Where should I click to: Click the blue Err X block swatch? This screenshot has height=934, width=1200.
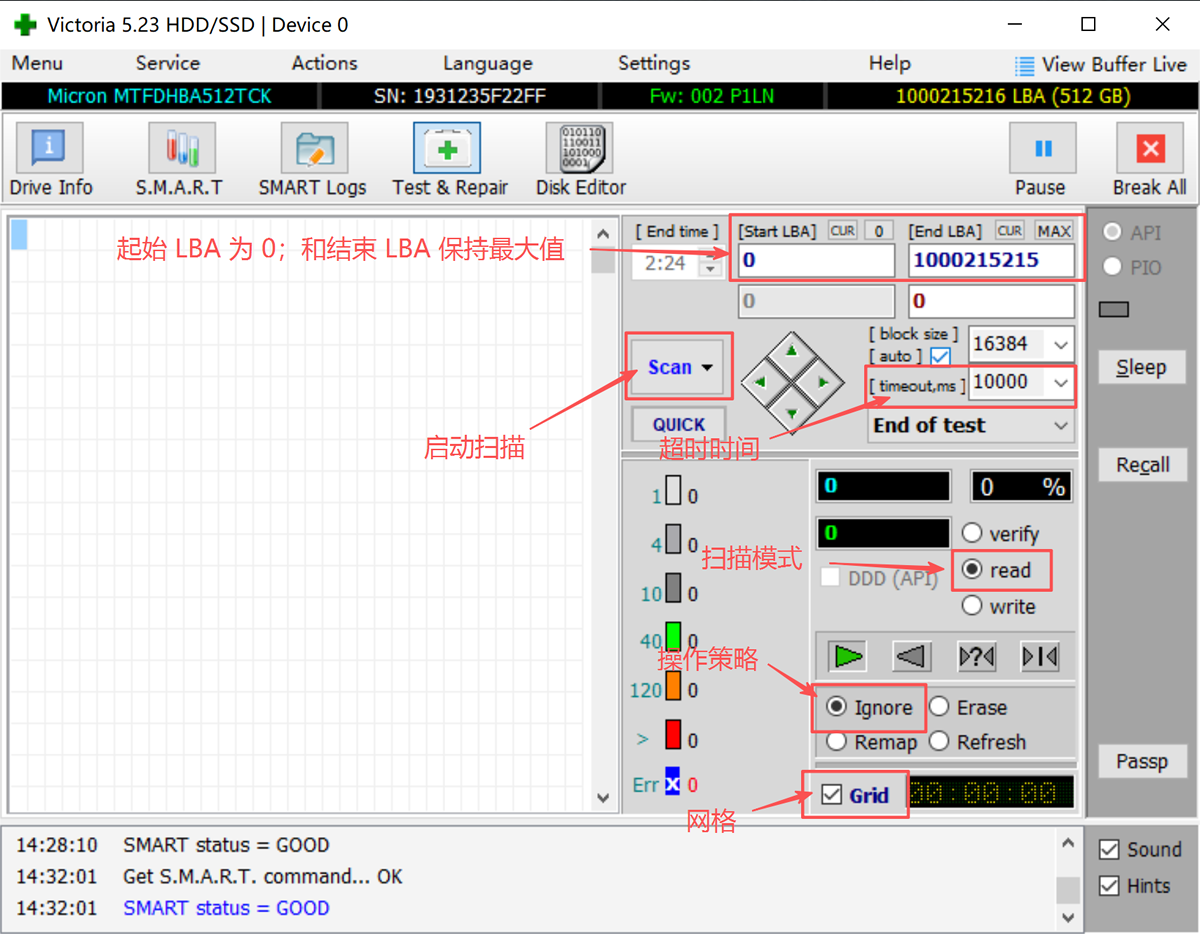(x=673, y=782)
